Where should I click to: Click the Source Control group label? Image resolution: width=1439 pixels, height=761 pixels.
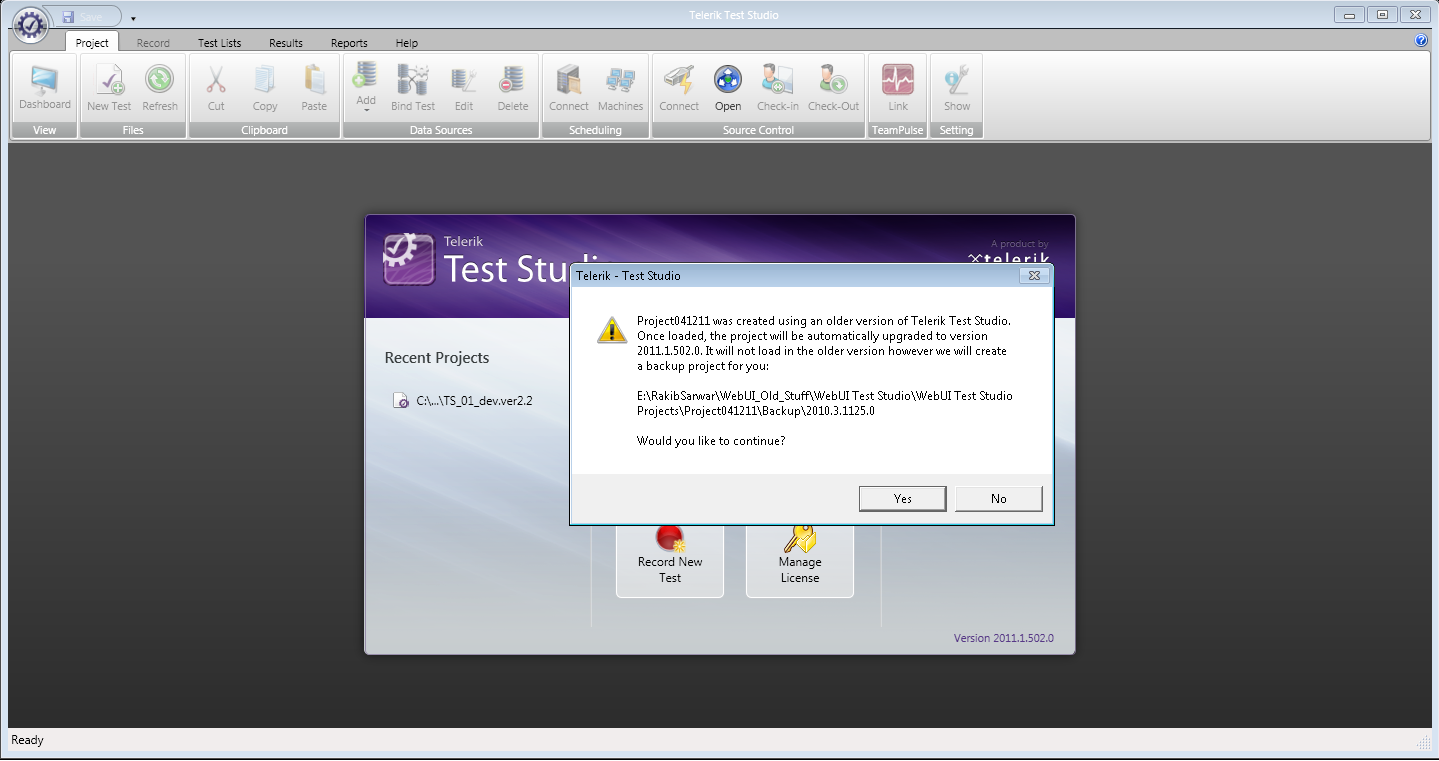point(759,130)
